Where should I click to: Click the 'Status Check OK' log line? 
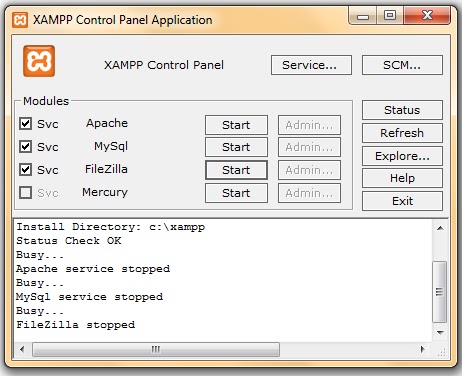click(x=69, y=241)
